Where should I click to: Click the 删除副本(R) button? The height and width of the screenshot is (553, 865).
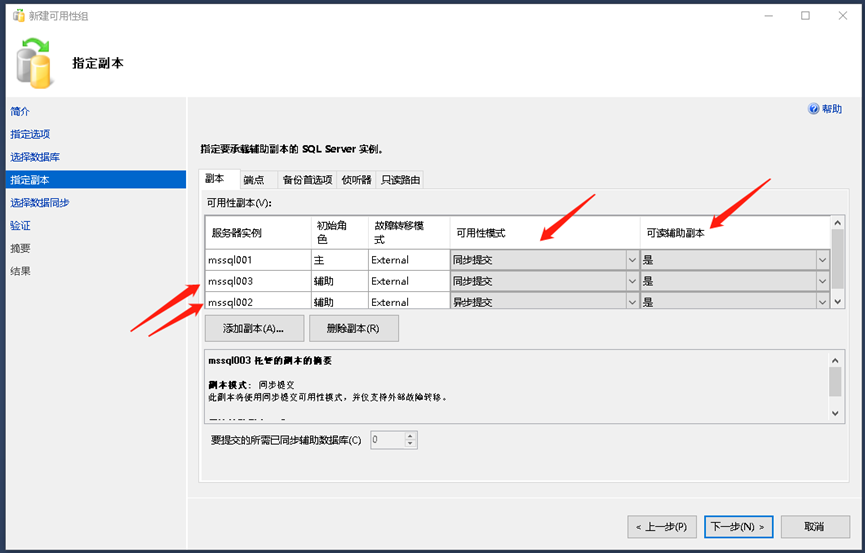pyautogui.click(x=354, y=328)
